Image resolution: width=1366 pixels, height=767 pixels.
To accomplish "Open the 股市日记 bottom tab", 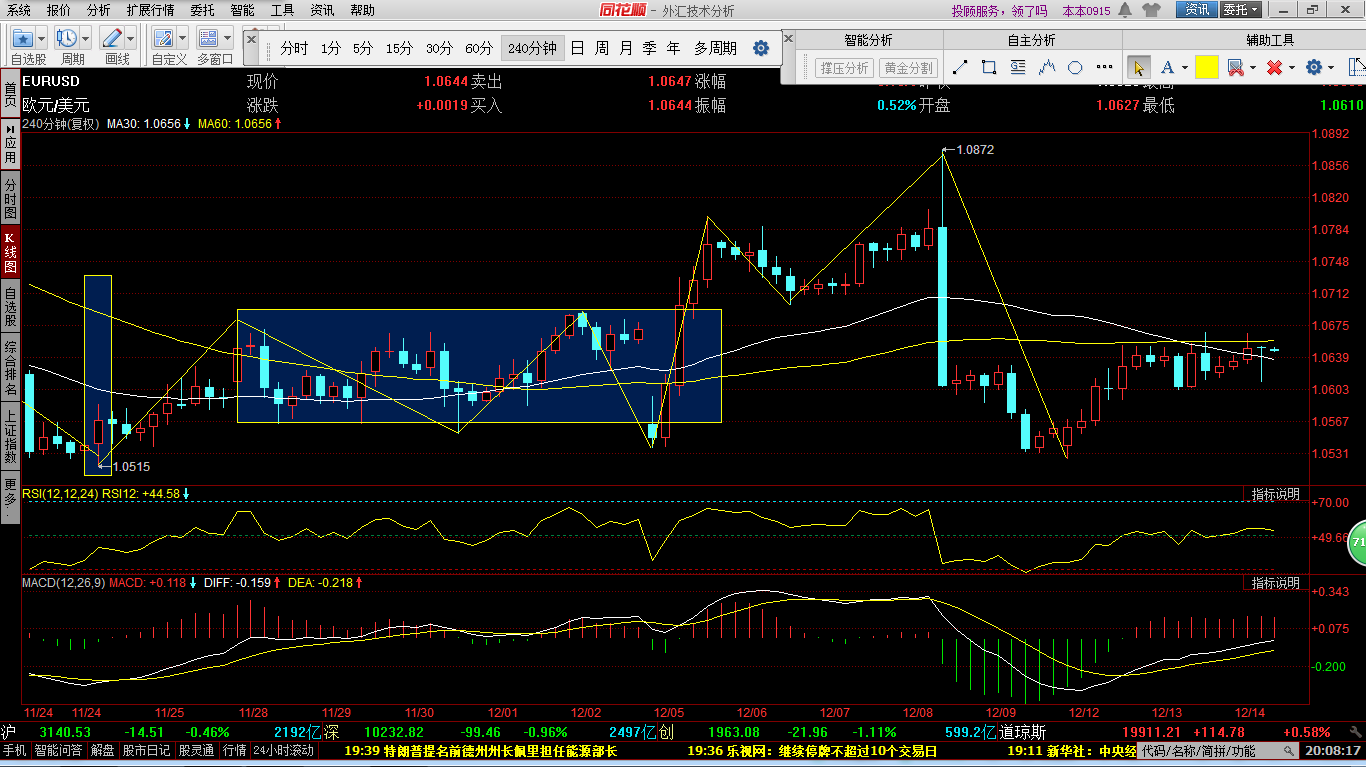I will pyautogui.click(x=147, y=750).
